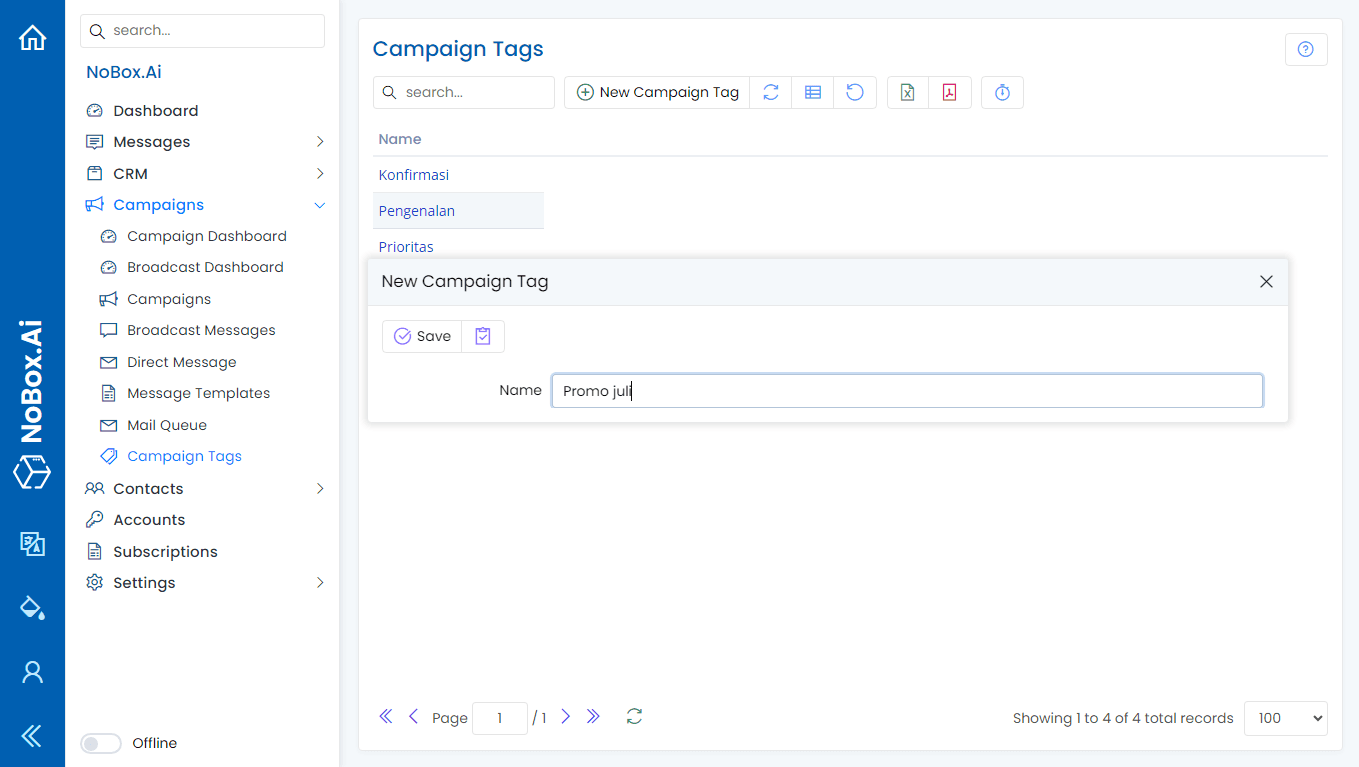Refresh the Campaign Tags list

click(771, 92)
